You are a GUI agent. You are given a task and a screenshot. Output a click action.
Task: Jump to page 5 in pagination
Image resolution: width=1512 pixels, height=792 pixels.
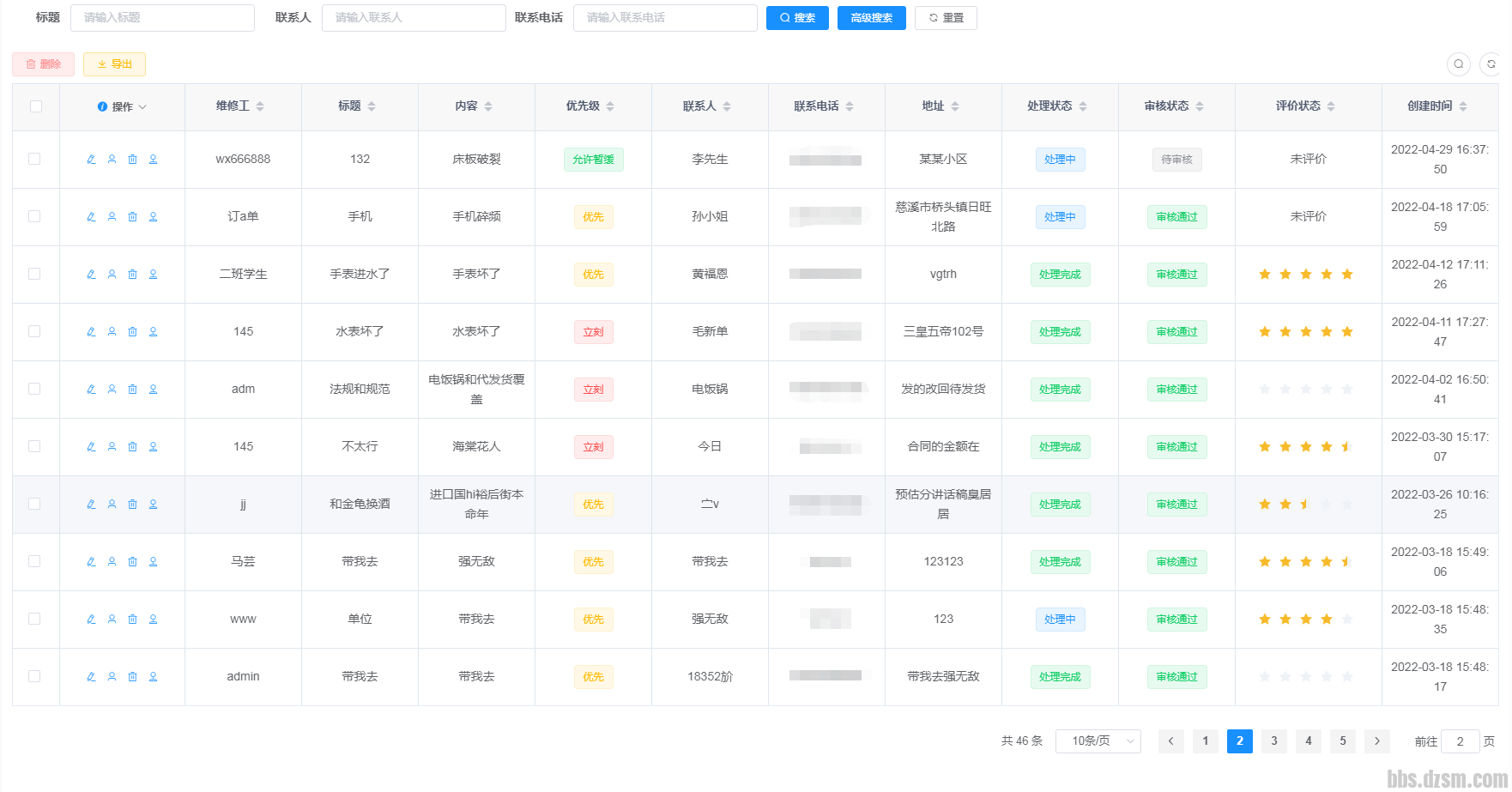[1342, 741]
